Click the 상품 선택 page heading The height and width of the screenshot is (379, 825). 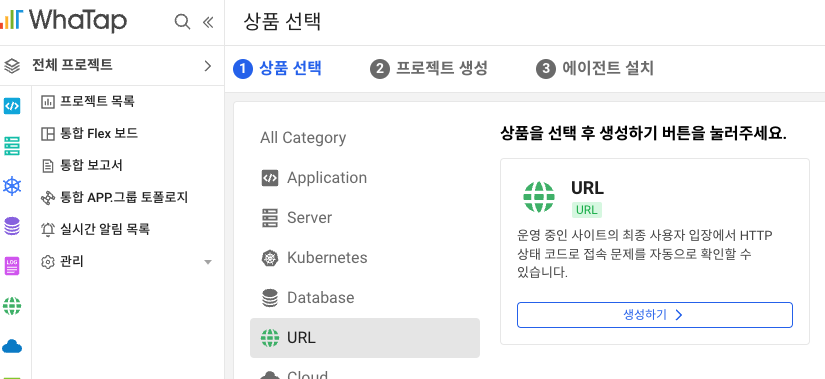pyautogui.click(x=282, y=22)
